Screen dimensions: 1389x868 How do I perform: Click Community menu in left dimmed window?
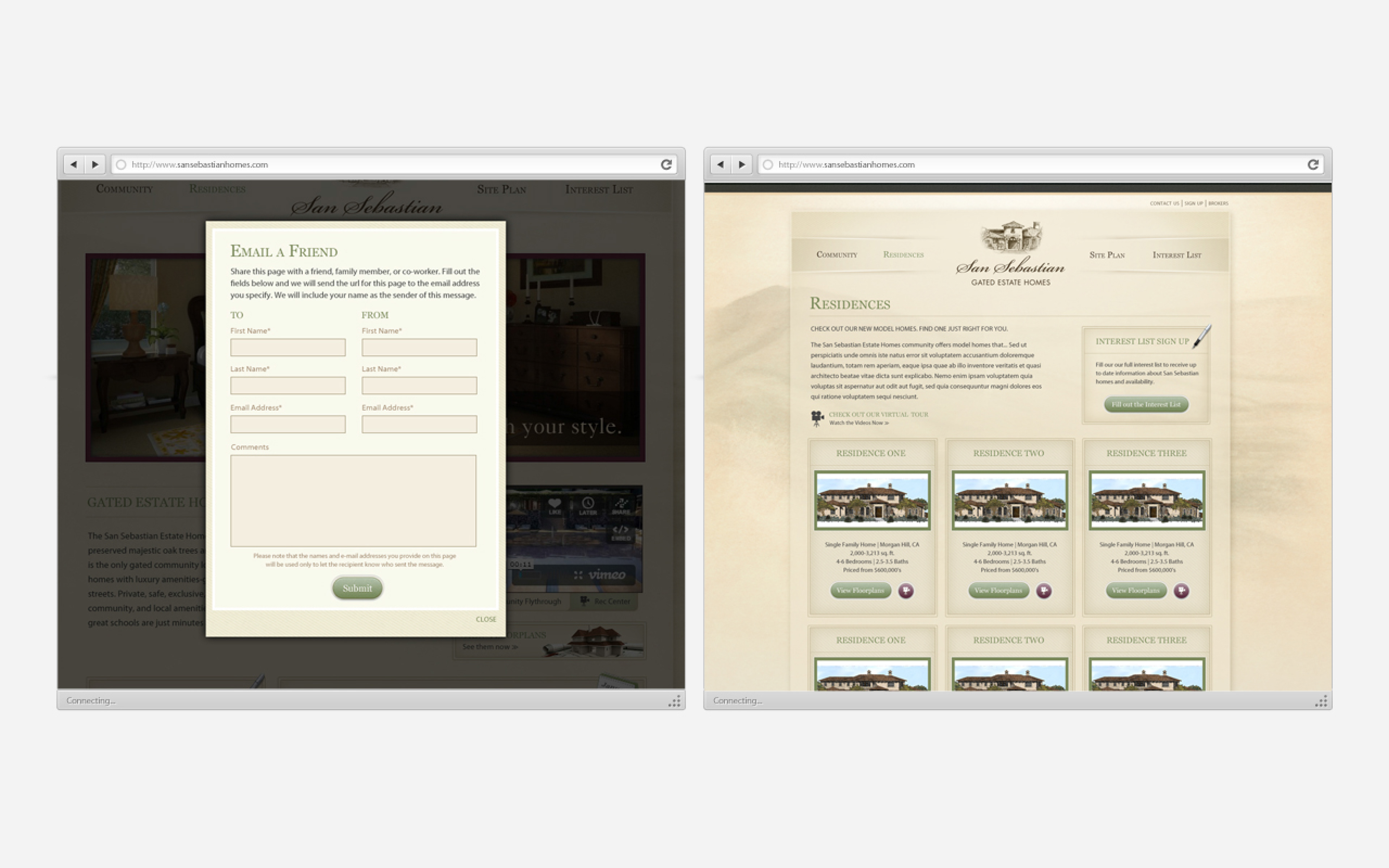click(x=124, y=189)
